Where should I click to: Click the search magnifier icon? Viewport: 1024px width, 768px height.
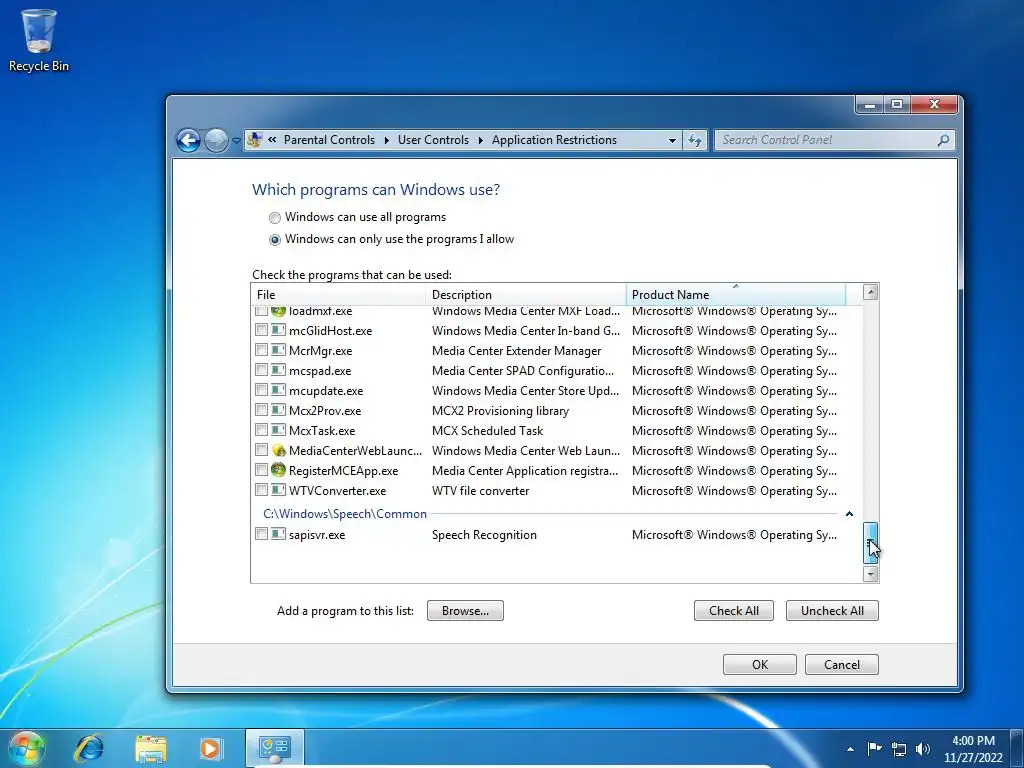943,140
